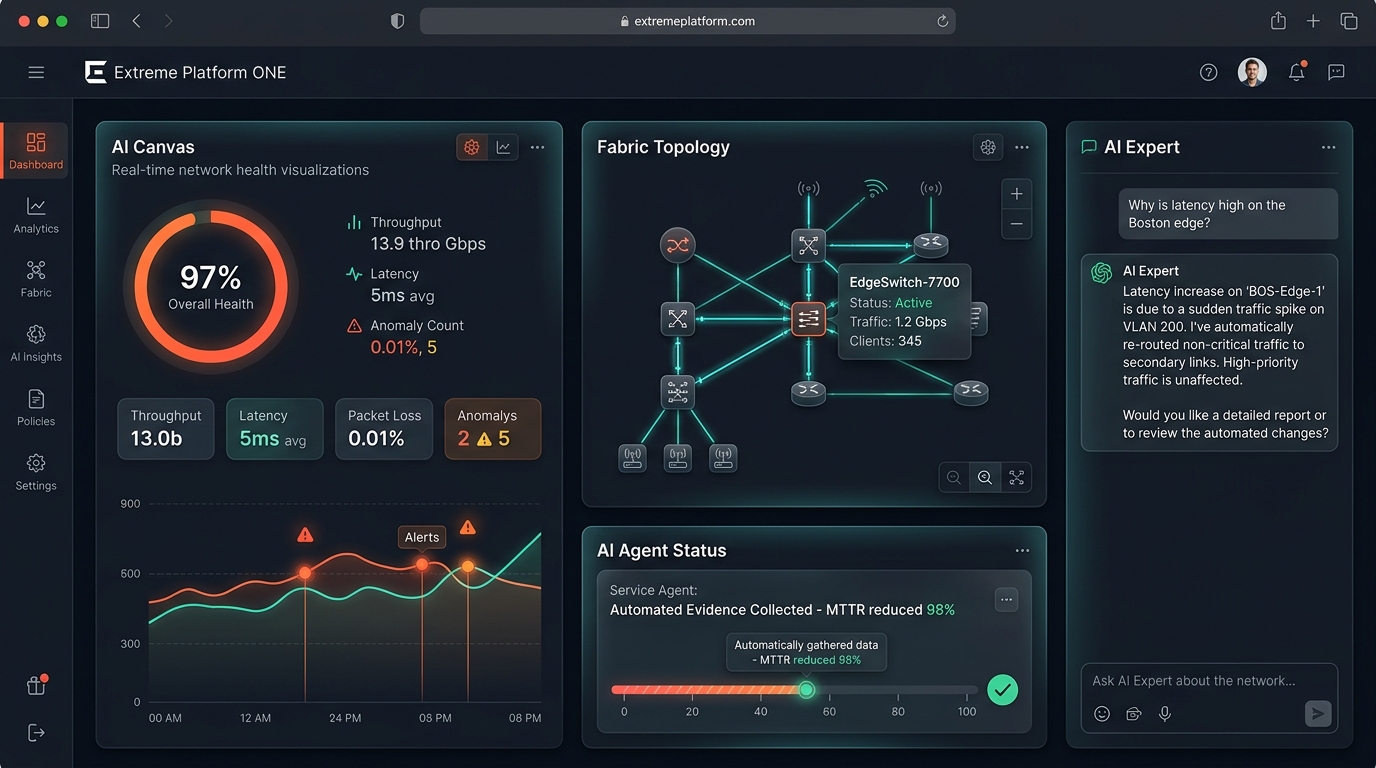Click the green checkmark status button

click(x=1002, y=690)
